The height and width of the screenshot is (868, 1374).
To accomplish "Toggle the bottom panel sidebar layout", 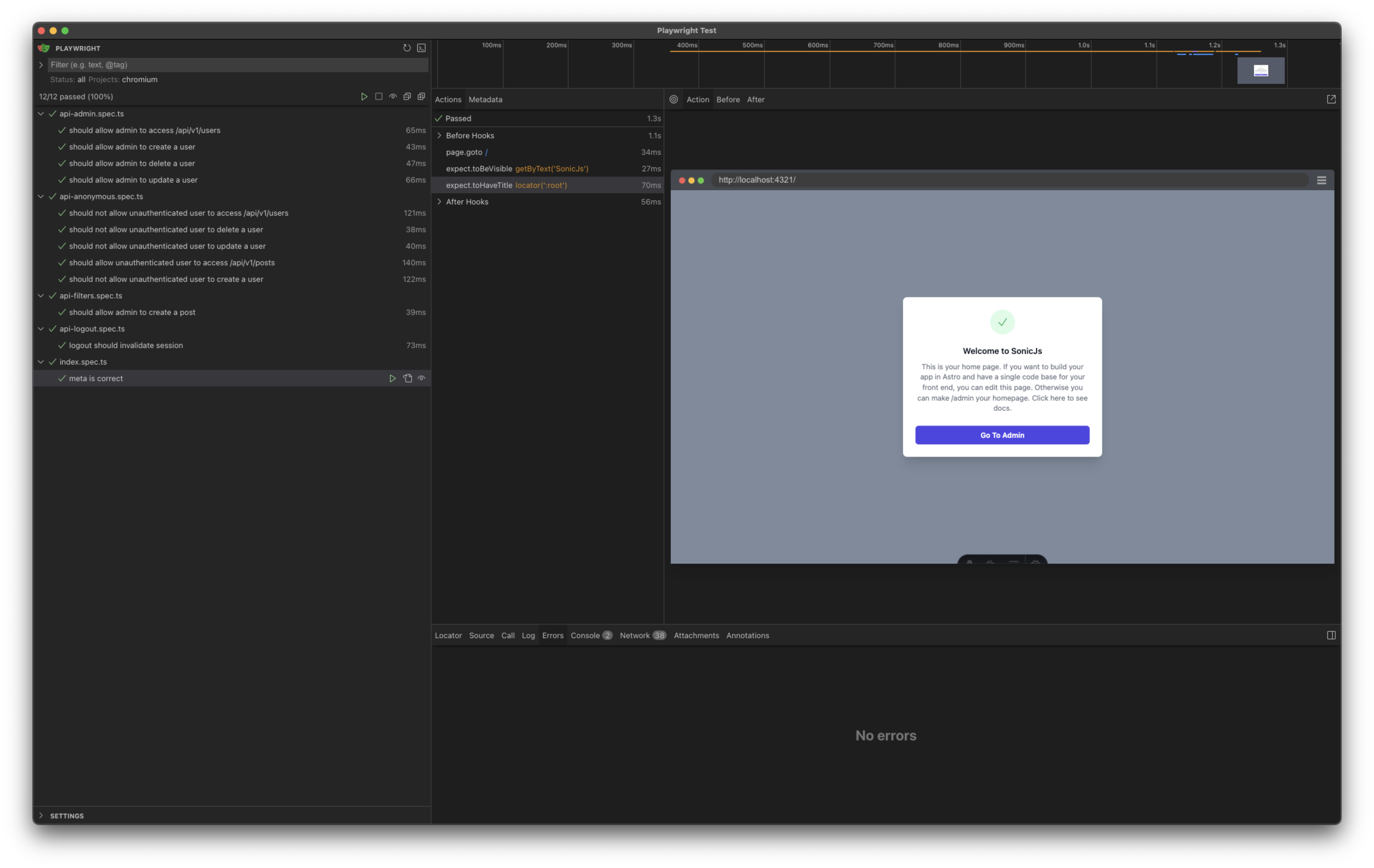I will coord(1332,635).
